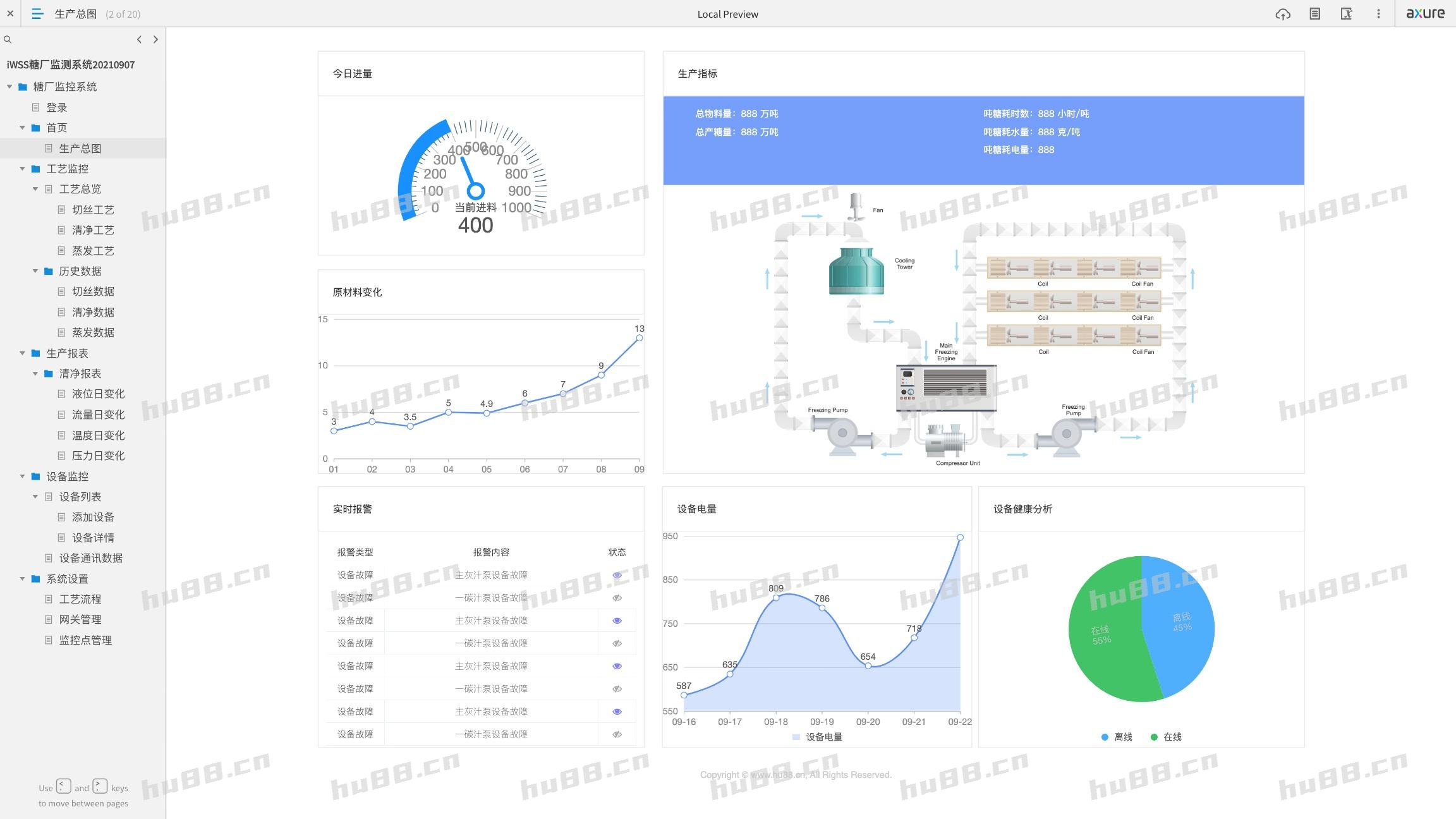Collapse the 糖厂监控系统 root folder

[x=9, y=87]
